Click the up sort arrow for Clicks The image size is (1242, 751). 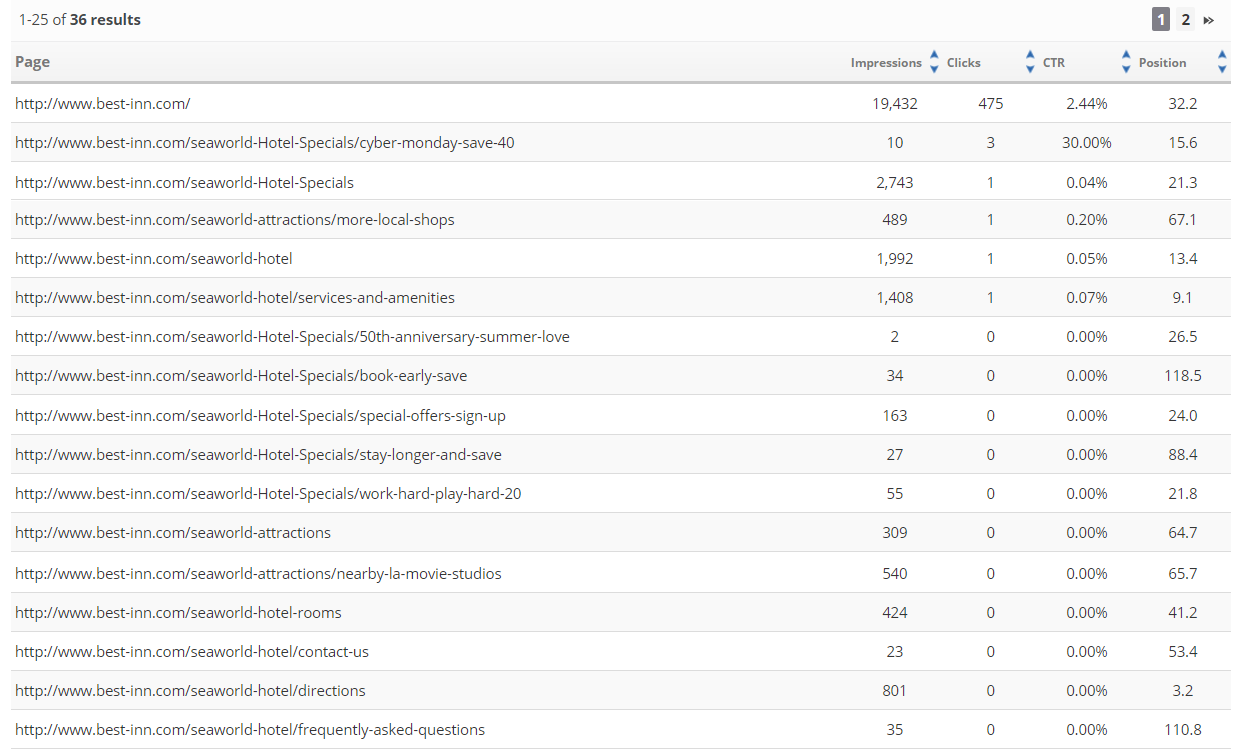pos(1030,55)
